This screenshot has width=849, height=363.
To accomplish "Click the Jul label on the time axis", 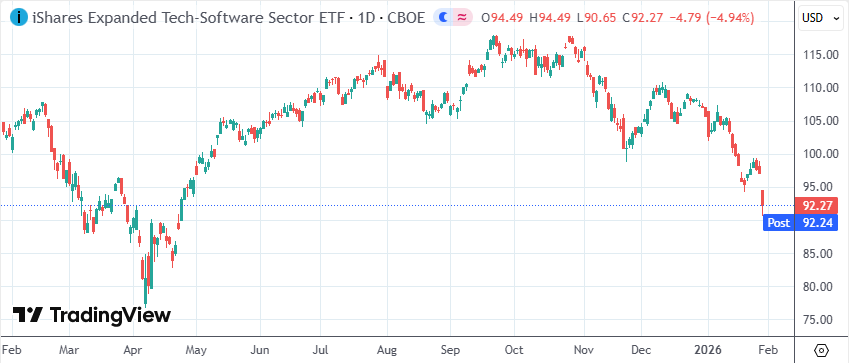I will pos(319,350).
